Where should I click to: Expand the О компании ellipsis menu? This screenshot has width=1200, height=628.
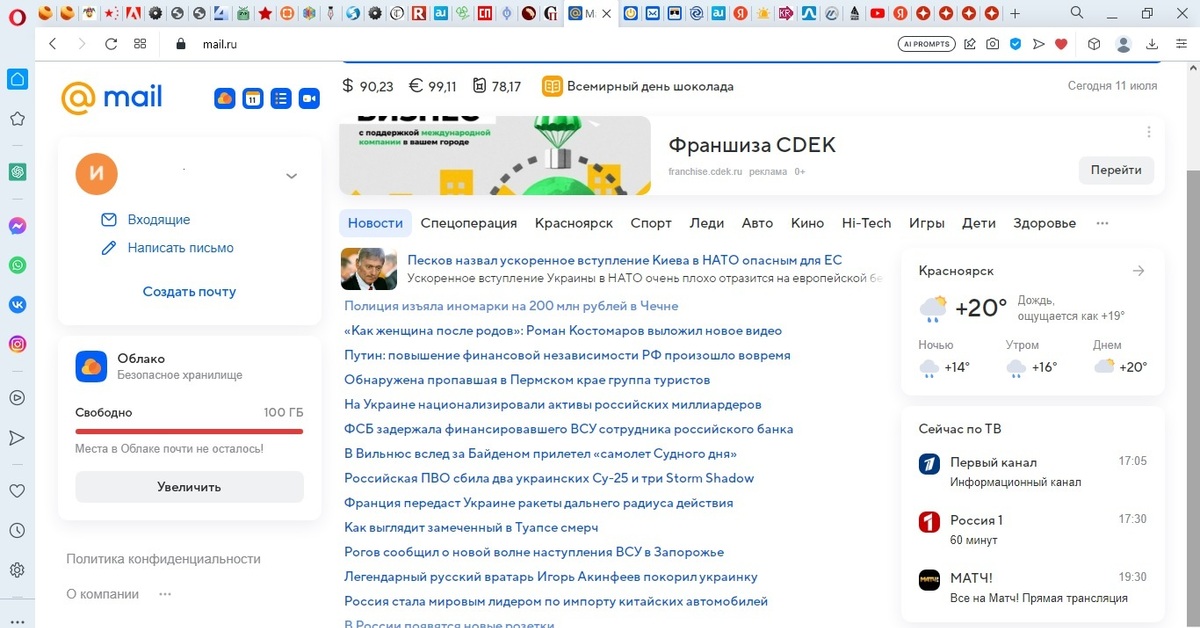pyautogui.click(x=164, y=593)
